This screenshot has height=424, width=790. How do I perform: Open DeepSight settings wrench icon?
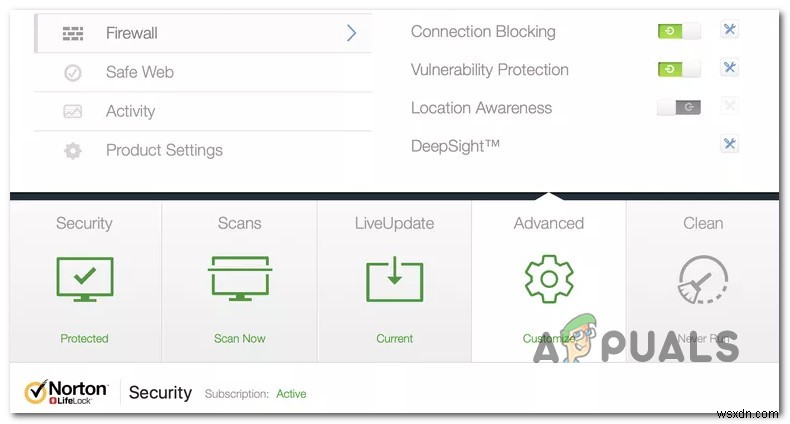730,145
